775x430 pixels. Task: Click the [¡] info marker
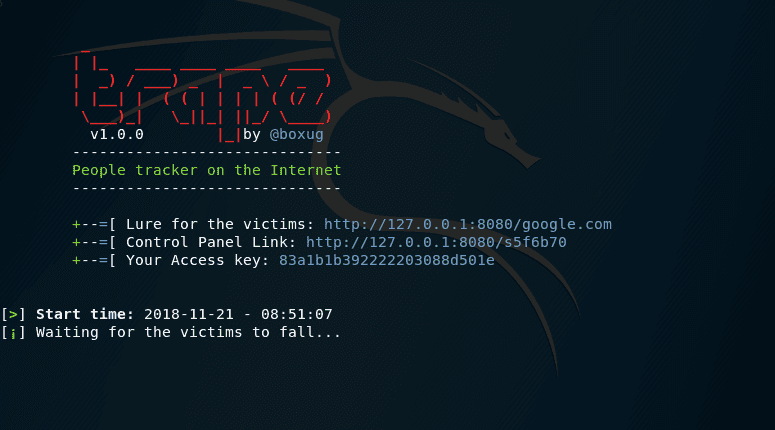click(x=13, y=333)
